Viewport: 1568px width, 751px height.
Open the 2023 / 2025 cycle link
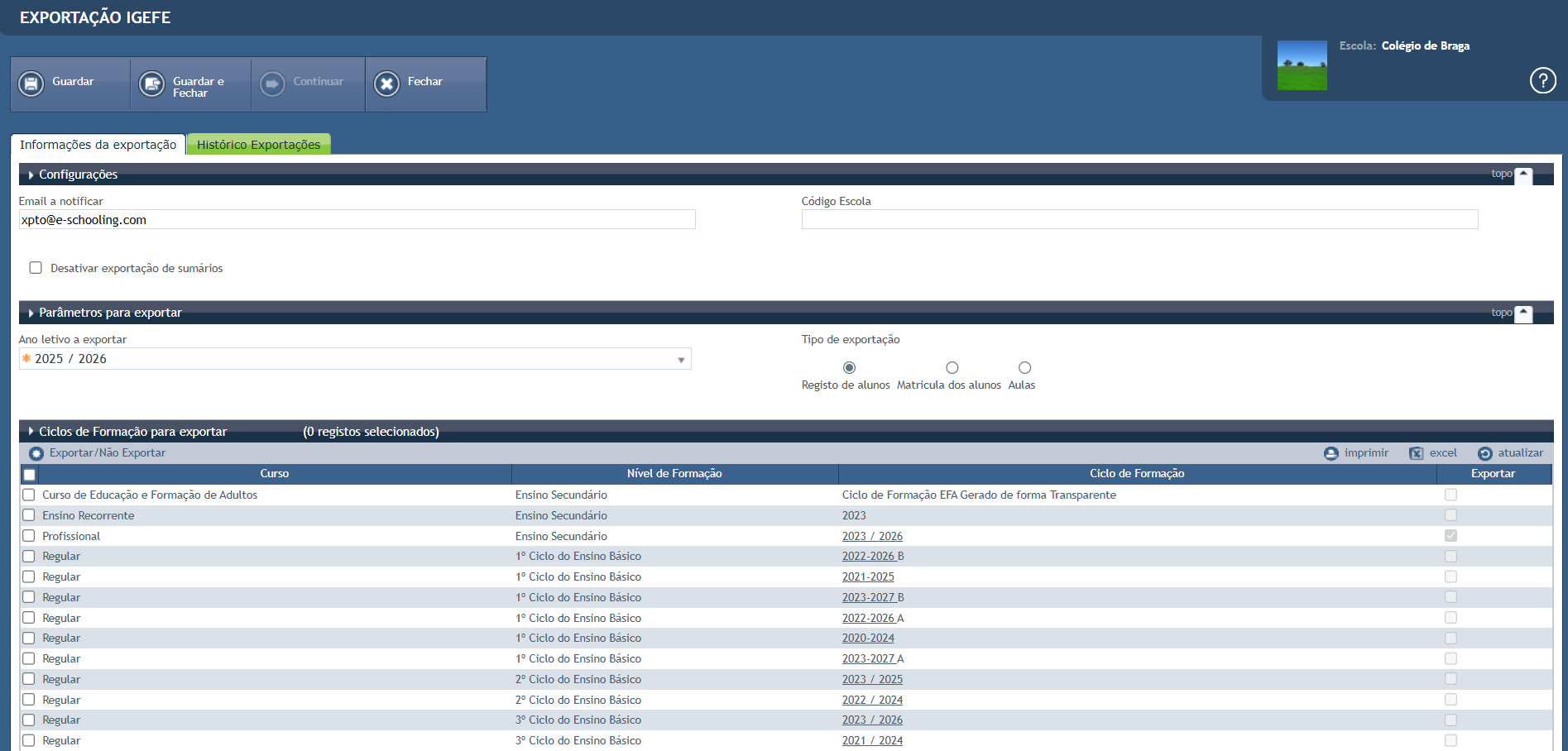[872, 680]
